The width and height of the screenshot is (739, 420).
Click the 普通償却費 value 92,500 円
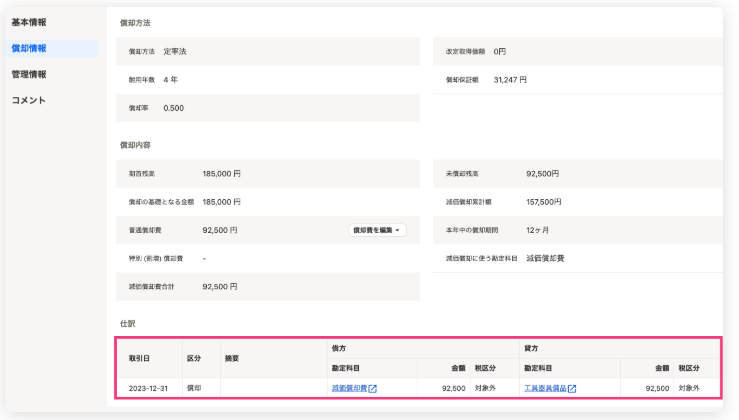point(220,230)
